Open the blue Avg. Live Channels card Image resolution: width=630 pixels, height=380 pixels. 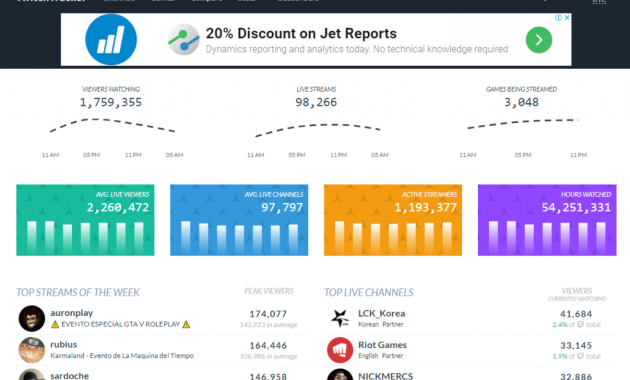click(239, 220)
